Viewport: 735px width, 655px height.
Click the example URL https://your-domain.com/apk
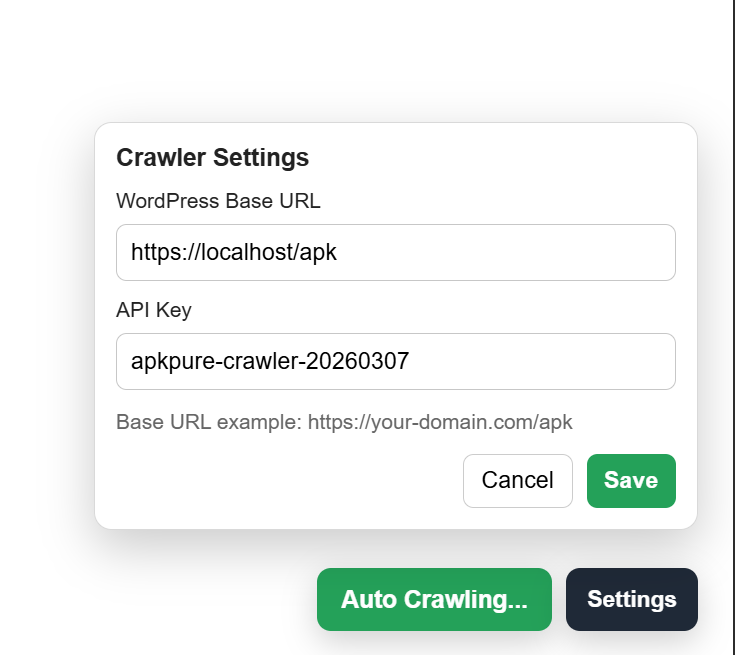click(x=440, y=422)
